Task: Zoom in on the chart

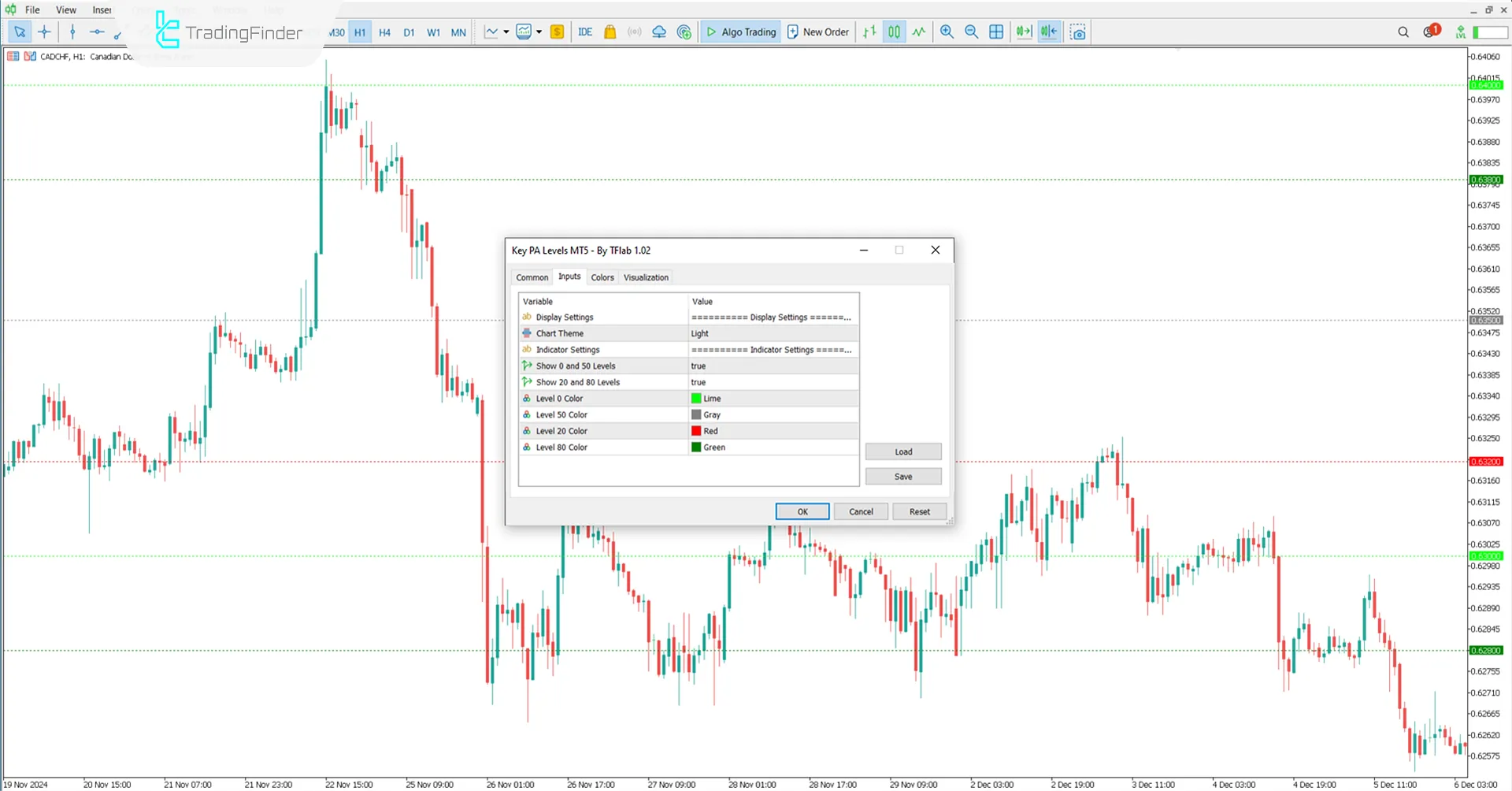Action: (947, 32)
